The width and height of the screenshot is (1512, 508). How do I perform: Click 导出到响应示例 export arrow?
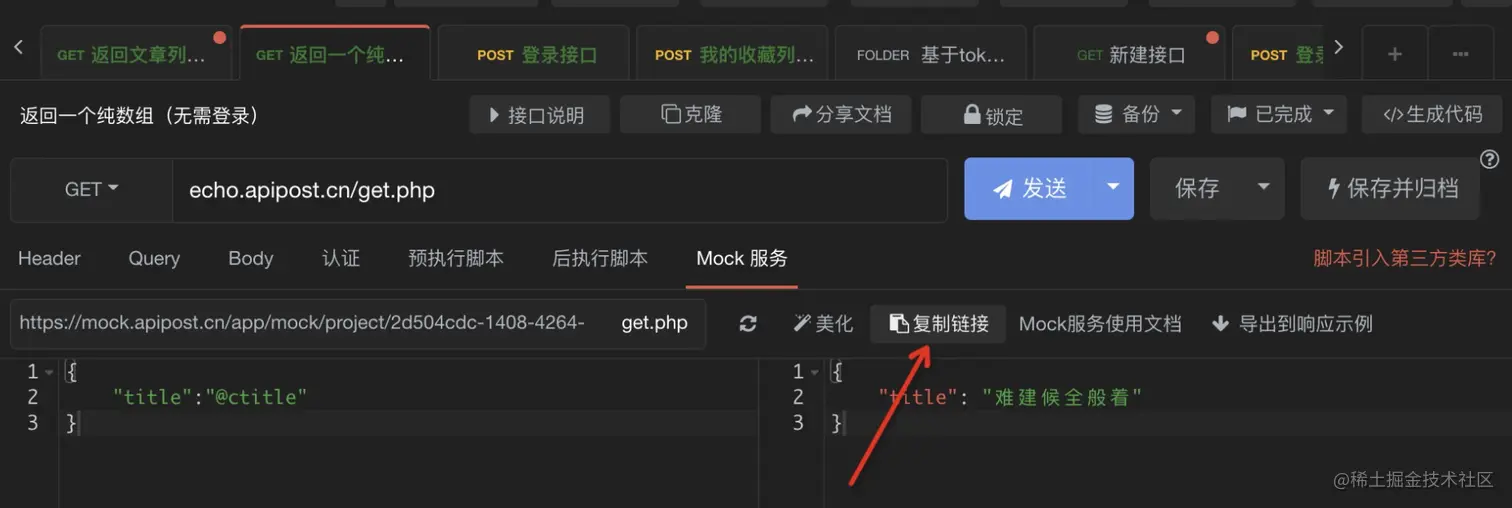coord(1220,324)
